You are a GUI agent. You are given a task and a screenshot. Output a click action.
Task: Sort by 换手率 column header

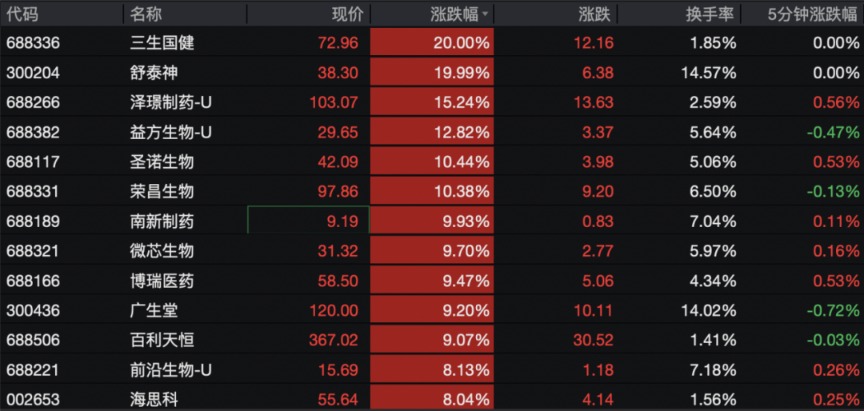[x=714, y=15]
